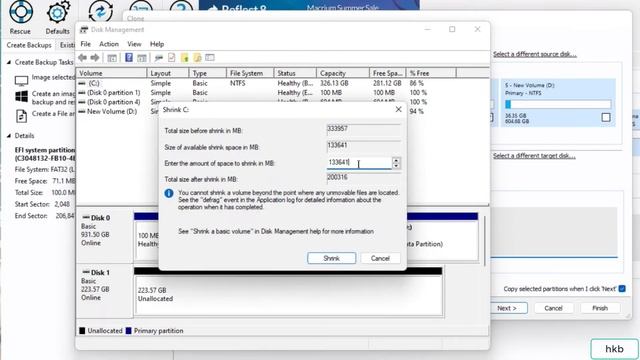Open the Help menu in Disk Management
This screenshot has width=640, height=360.
click(157, 44)
